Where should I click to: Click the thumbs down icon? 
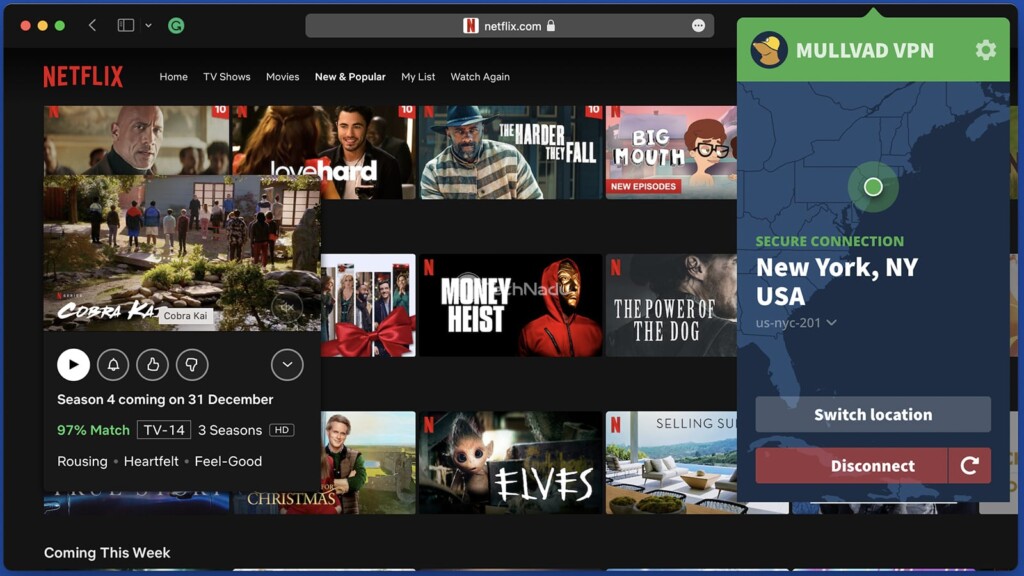tap(192, 364)
